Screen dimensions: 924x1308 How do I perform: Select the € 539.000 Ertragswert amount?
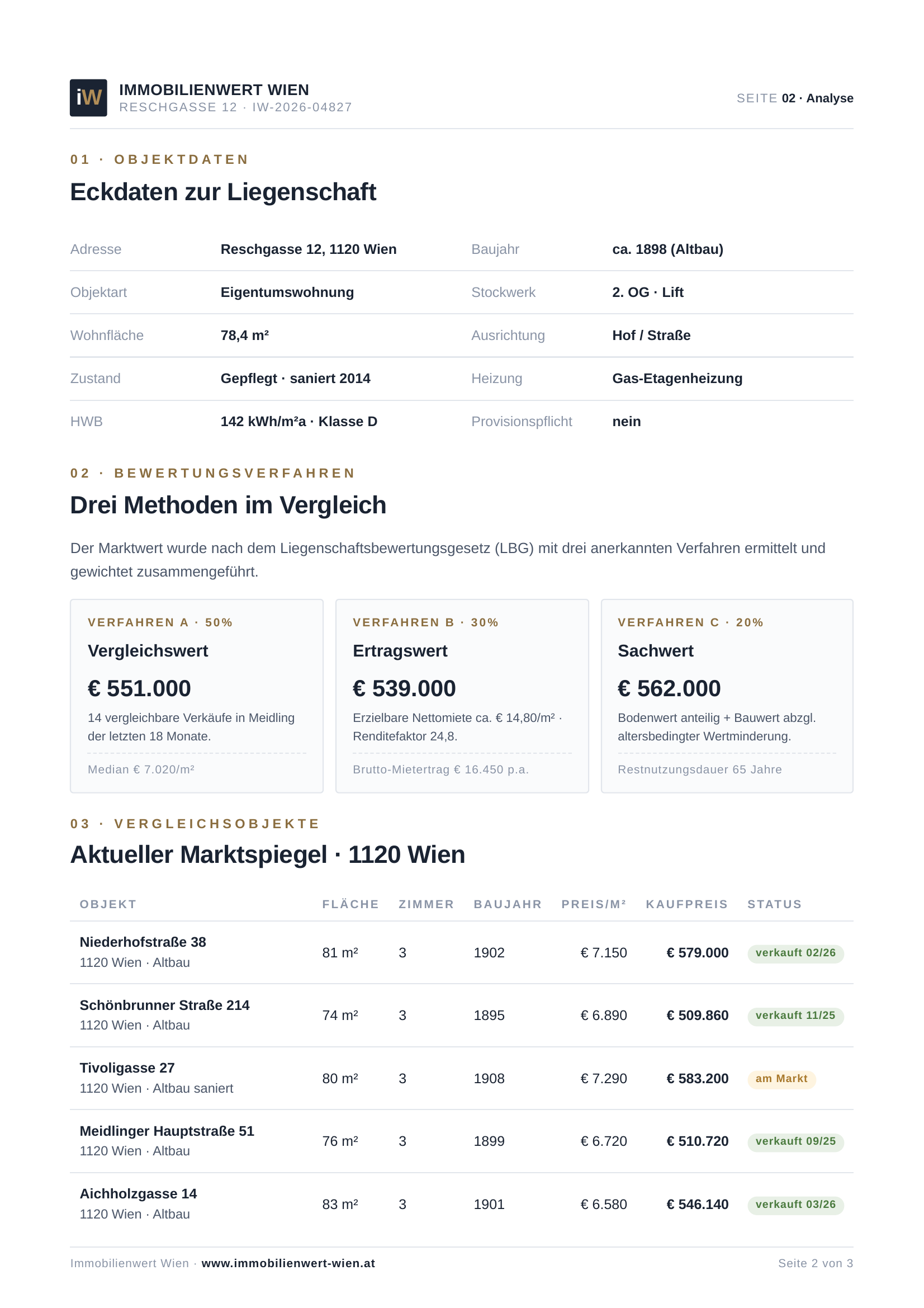point(404,688)
